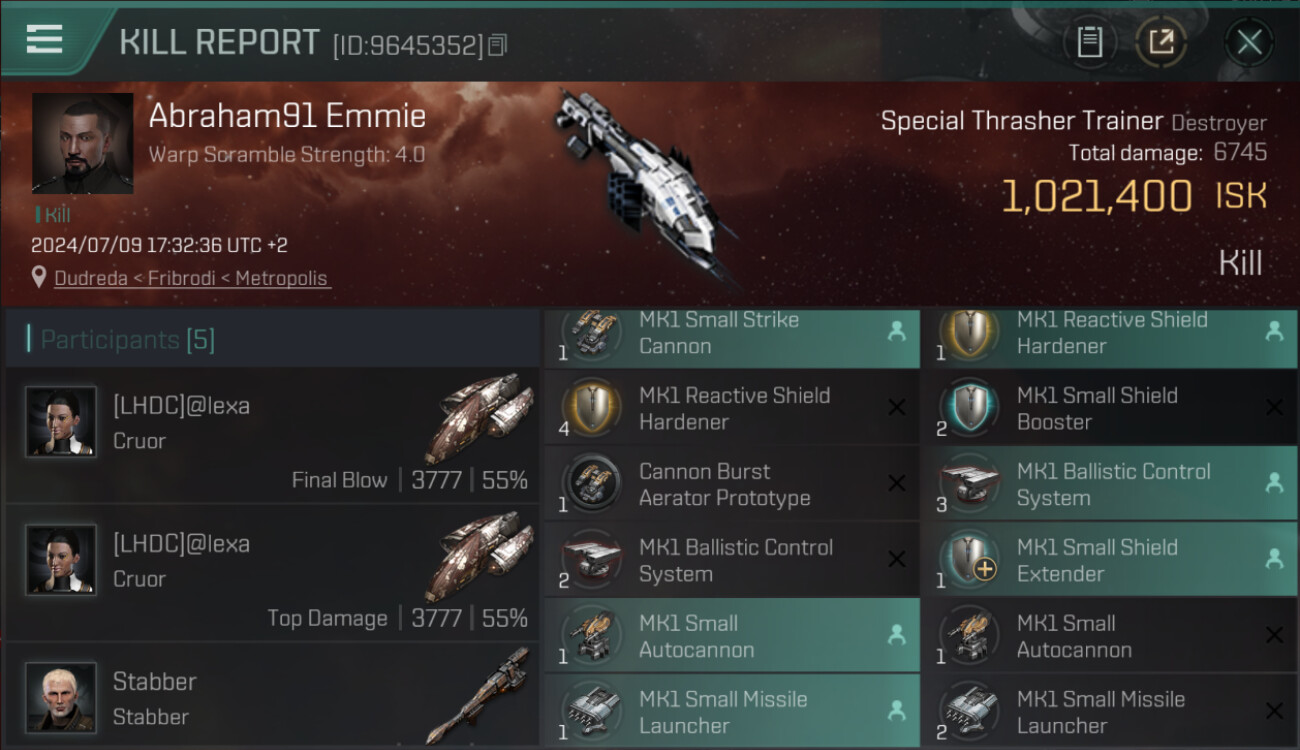Select the MK1 Small Strike Cannon icon
Viewport: 1300px width, 750px height.
[x=590, y=334]
